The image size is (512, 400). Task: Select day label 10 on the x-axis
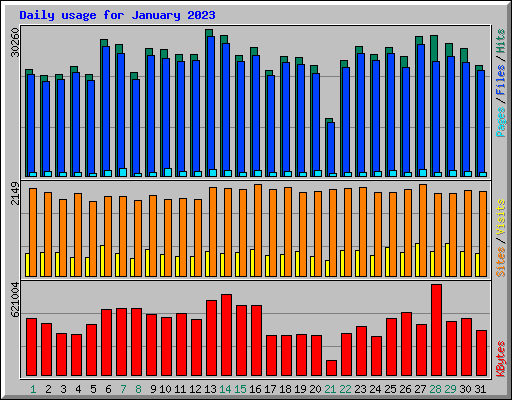click(165, 389)
